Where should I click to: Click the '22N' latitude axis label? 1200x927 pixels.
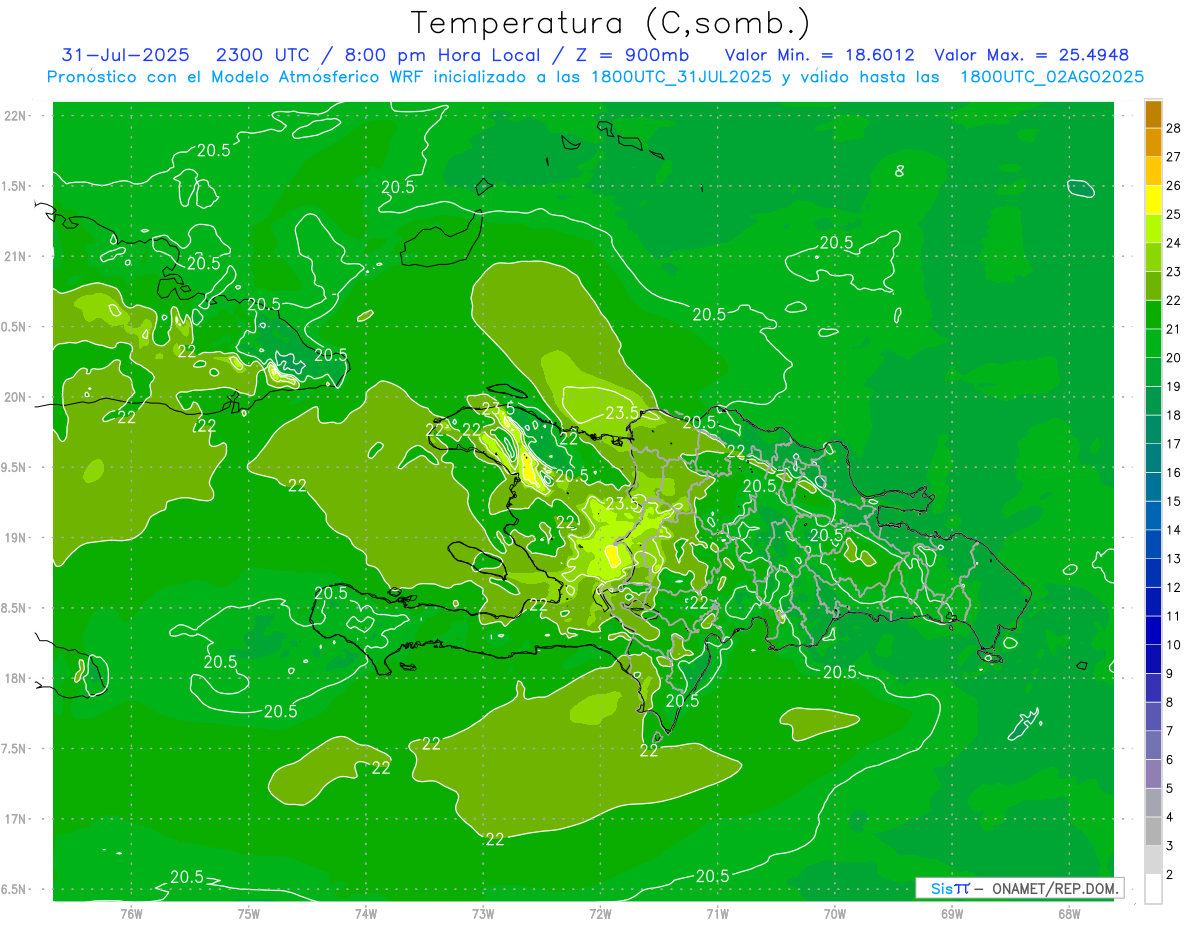pos(14,116)
